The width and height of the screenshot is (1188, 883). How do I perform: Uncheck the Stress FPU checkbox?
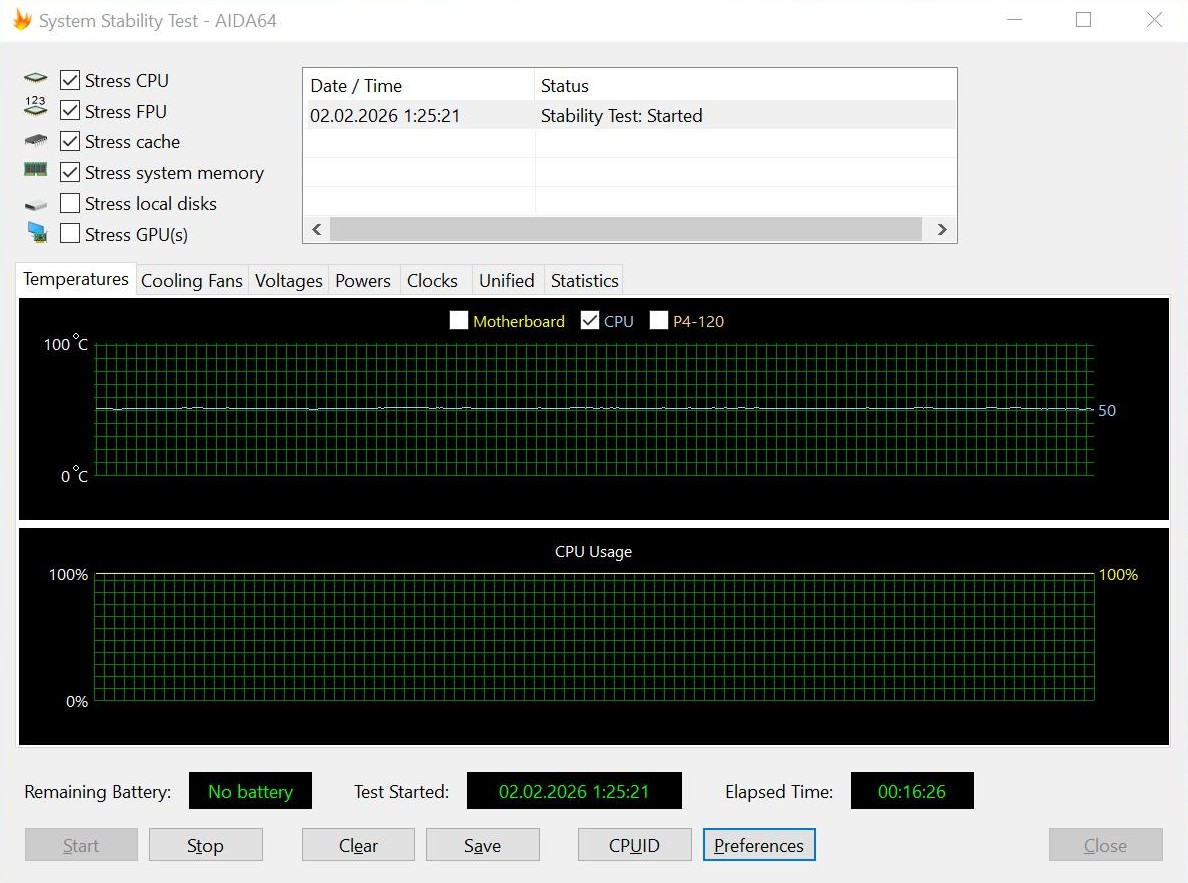click(70, 111)
